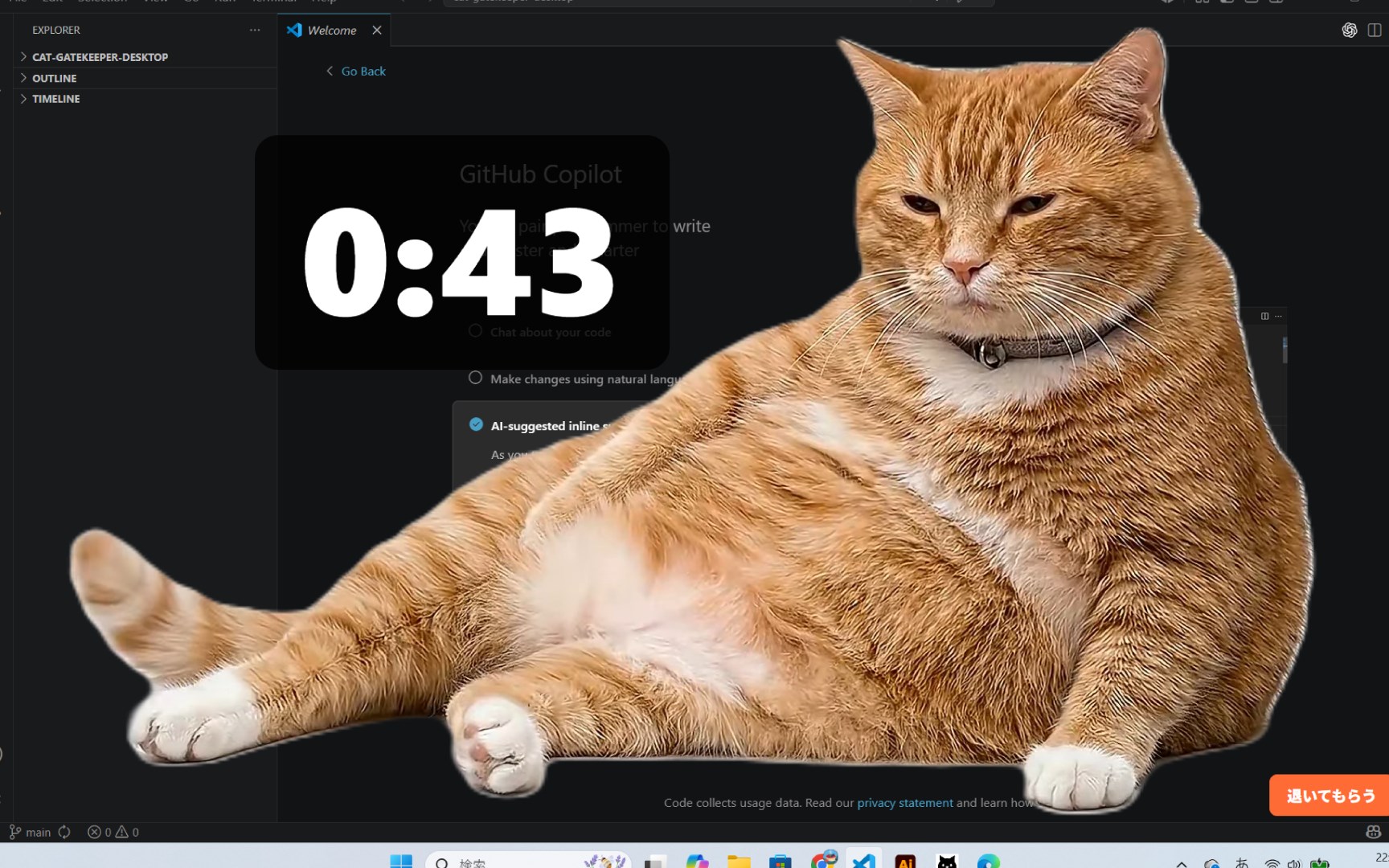Click the Code collects usage data text
Viewport: 1389px width, 868px height.
click(732, 802)
